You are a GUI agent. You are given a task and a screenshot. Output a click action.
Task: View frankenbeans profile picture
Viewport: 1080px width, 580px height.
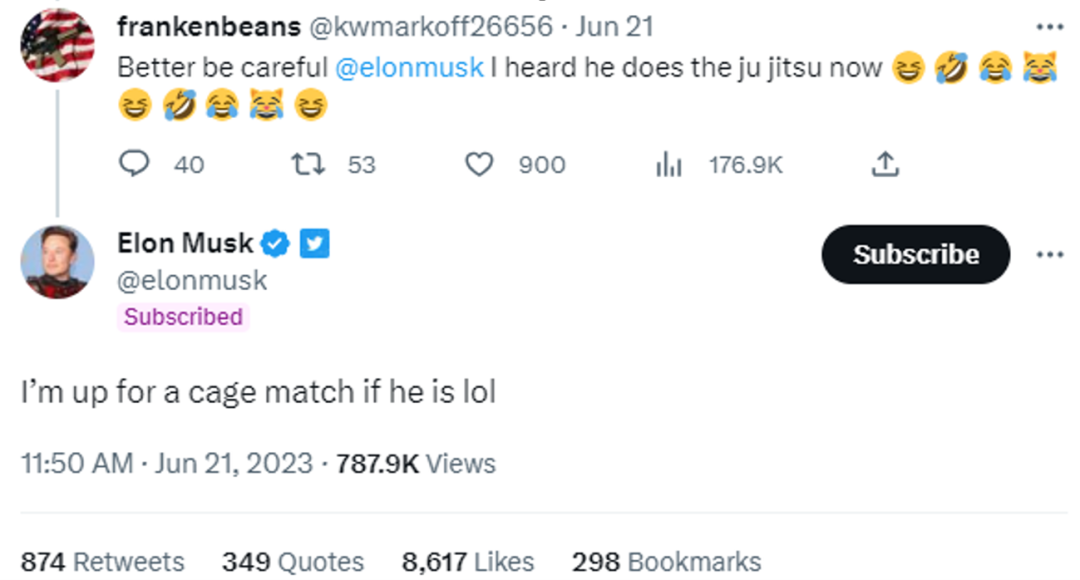coord(57,45)
